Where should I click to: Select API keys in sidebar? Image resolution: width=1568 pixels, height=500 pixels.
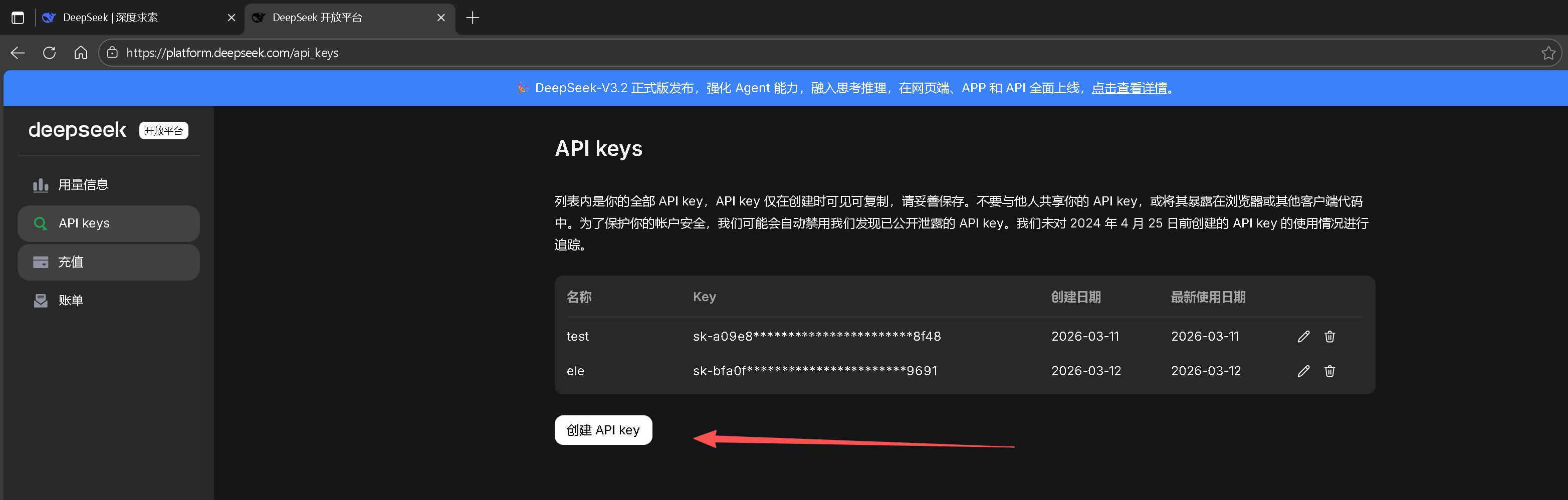108,223
